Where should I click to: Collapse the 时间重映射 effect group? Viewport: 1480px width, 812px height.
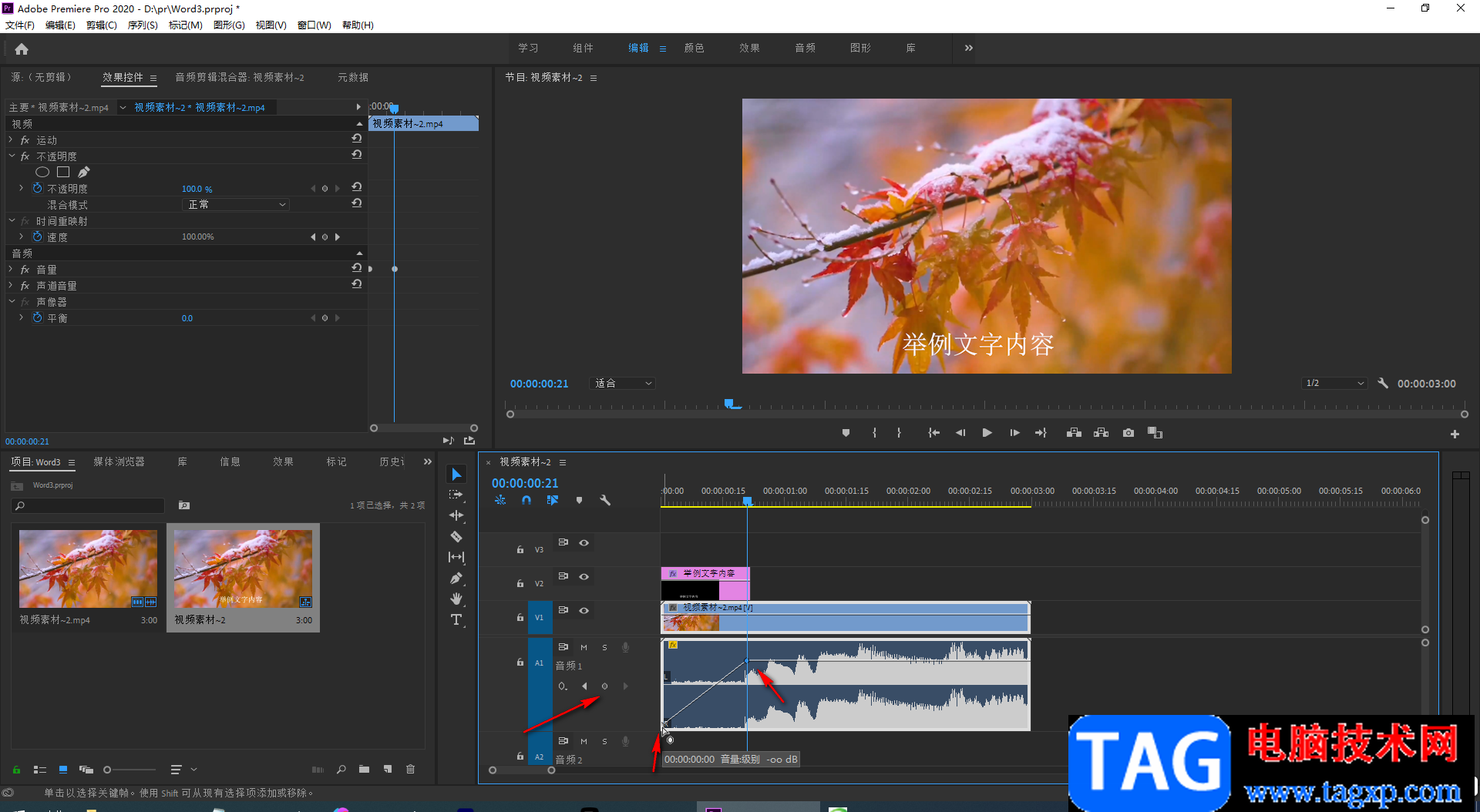(x=12, y=221)
